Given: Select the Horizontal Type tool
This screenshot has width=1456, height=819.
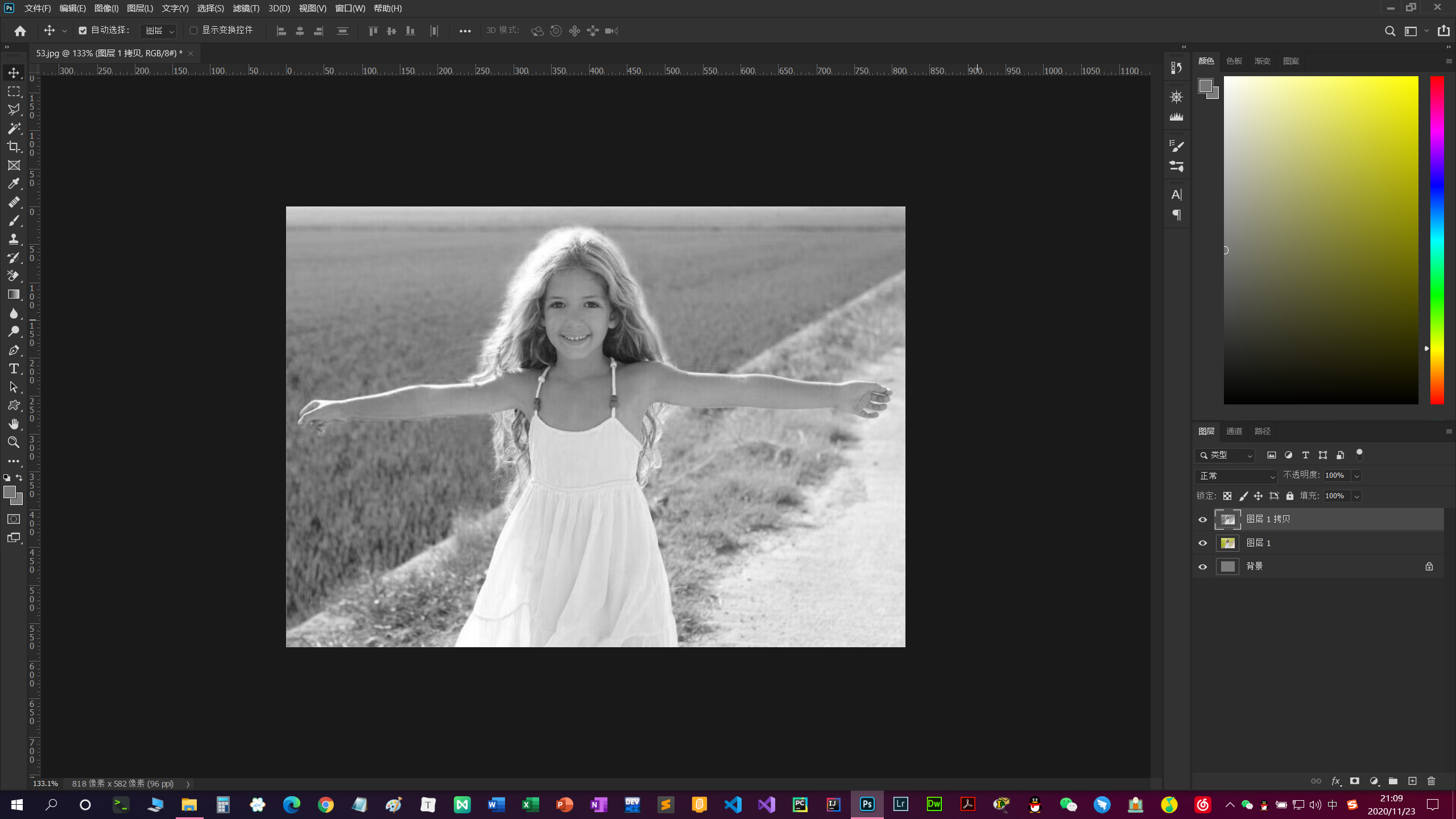Looking at the screenshot, I should point(14,369).
